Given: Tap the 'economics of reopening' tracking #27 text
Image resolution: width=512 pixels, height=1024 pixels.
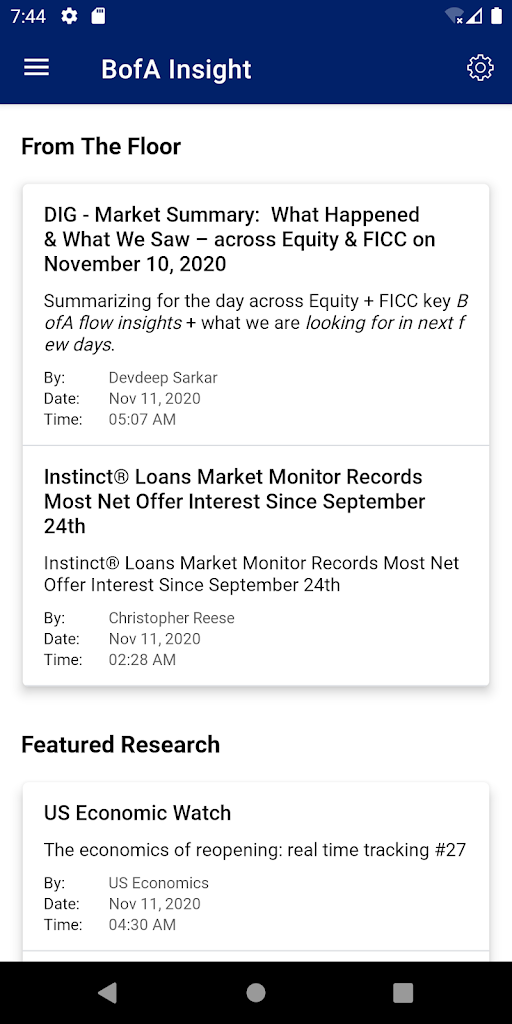Looking at the screenshot, I should [x=255, y=850].
